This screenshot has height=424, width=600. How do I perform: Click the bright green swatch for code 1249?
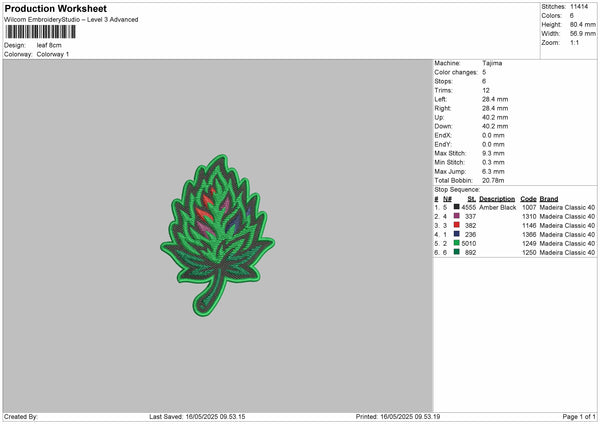[457, 243]
